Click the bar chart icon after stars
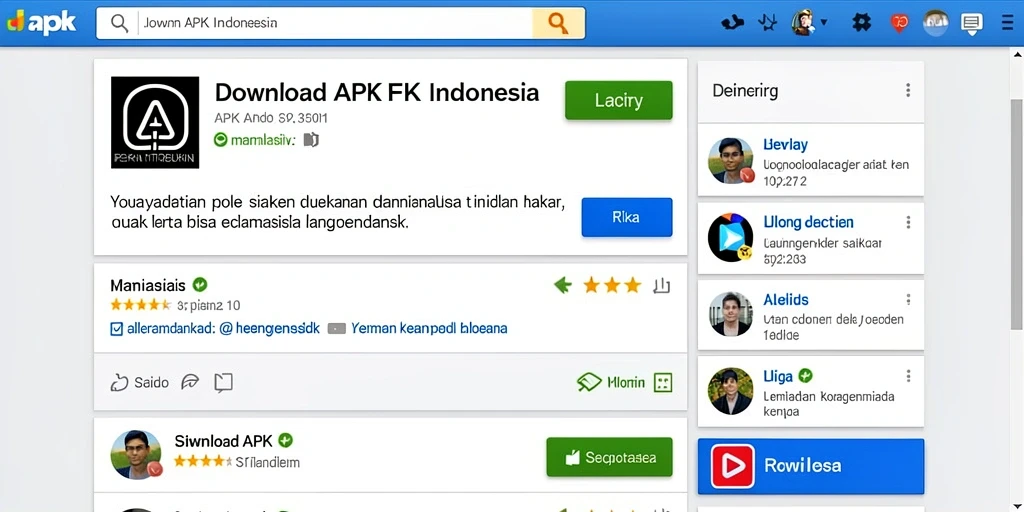Viewport: 1024px width, 512px height. pos(662,285)
